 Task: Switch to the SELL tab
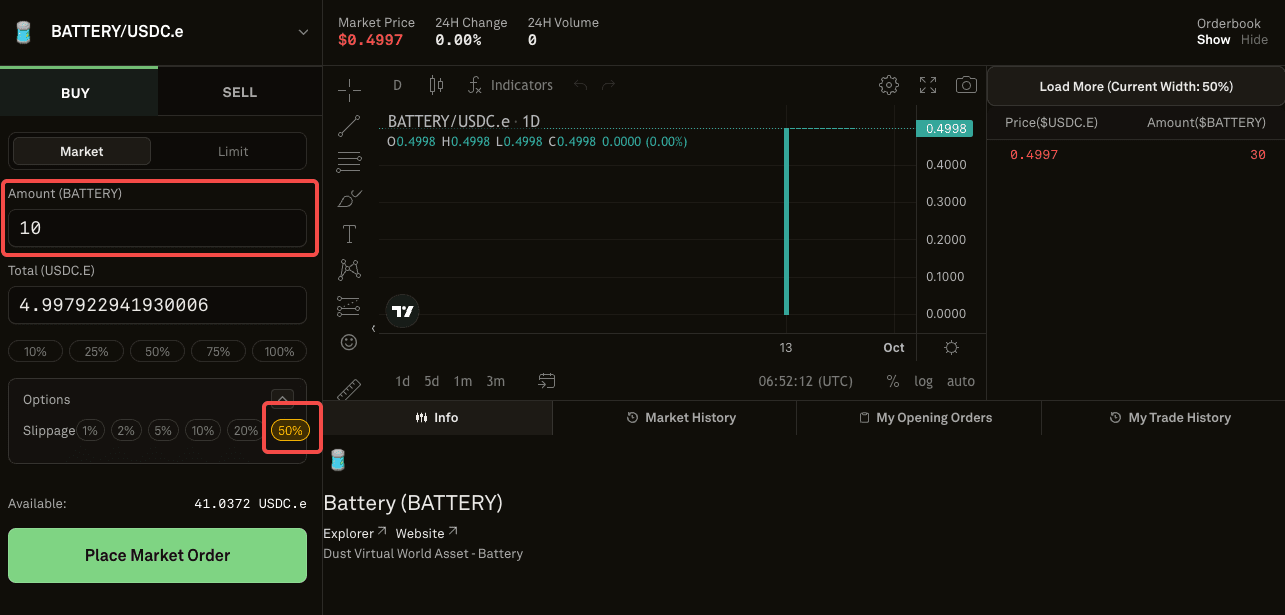pos(239,91)
